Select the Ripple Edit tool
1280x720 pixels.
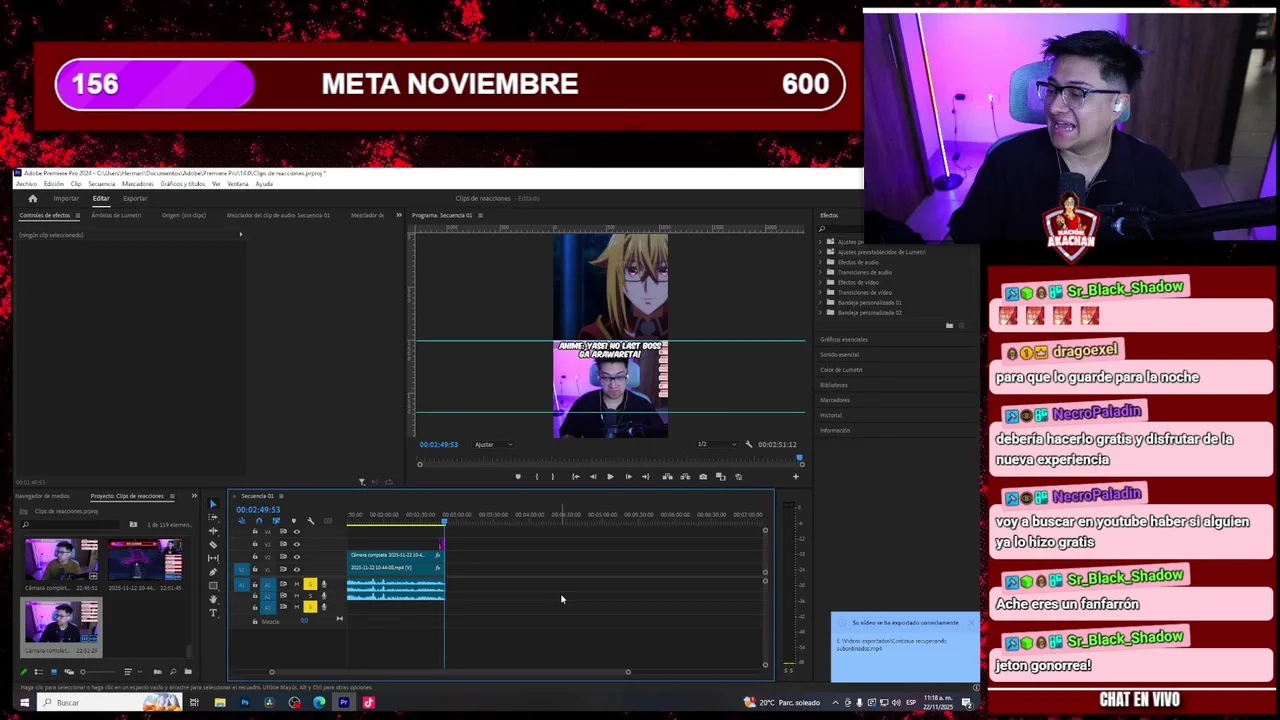tap(213, 531)
